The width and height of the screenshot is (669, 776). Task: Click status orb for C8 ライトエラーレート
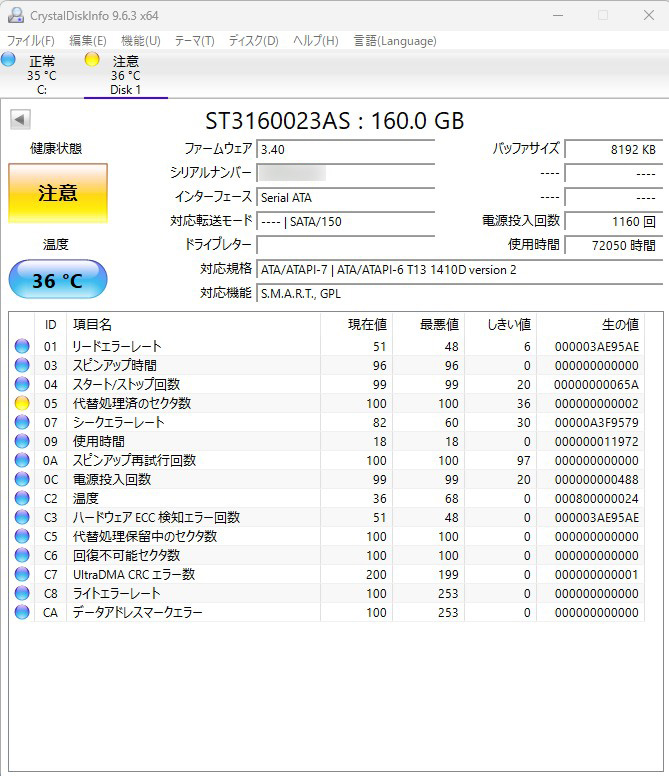point(22,593)
